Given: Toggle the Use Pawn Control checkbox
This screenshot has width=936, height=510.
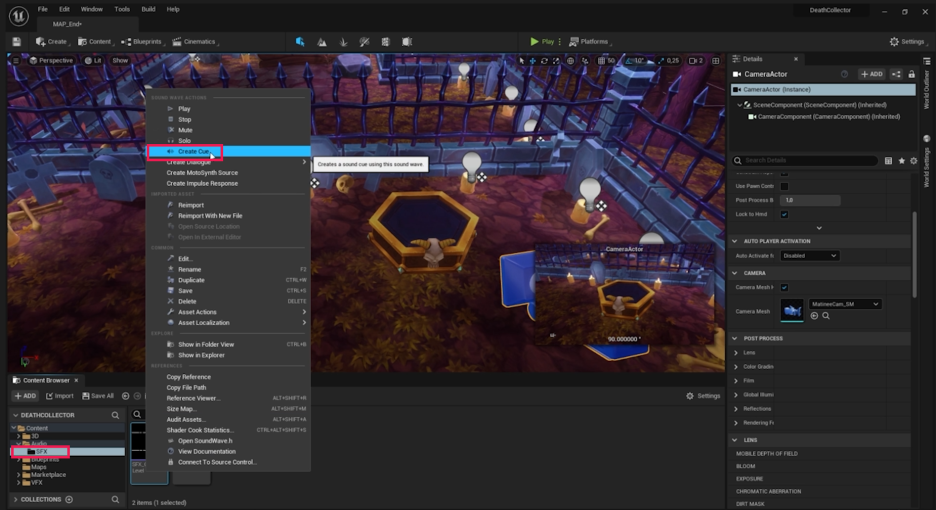Looking at the screenshot, I should (784, 186).
